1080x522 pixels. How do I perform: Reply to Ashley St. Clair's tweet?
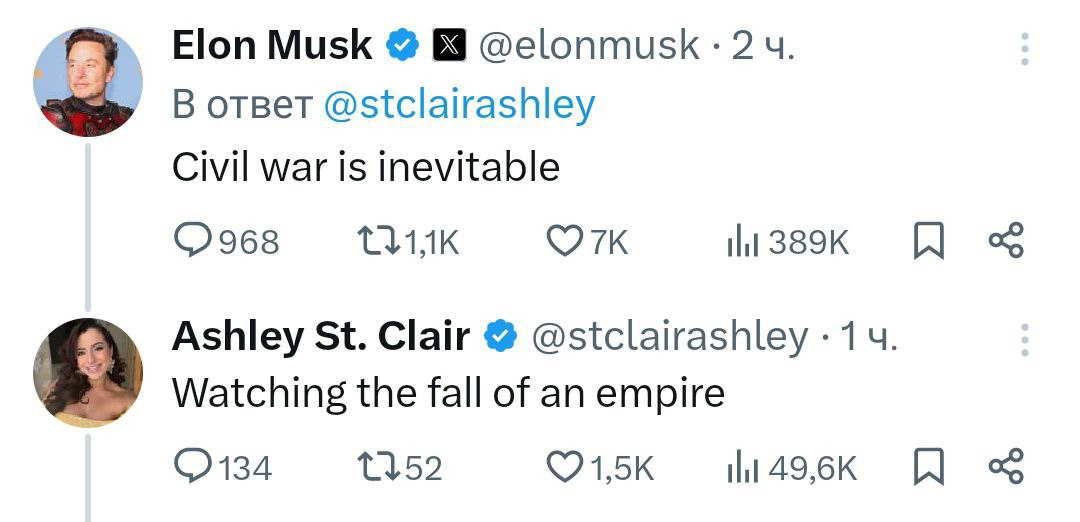(192, 467)
